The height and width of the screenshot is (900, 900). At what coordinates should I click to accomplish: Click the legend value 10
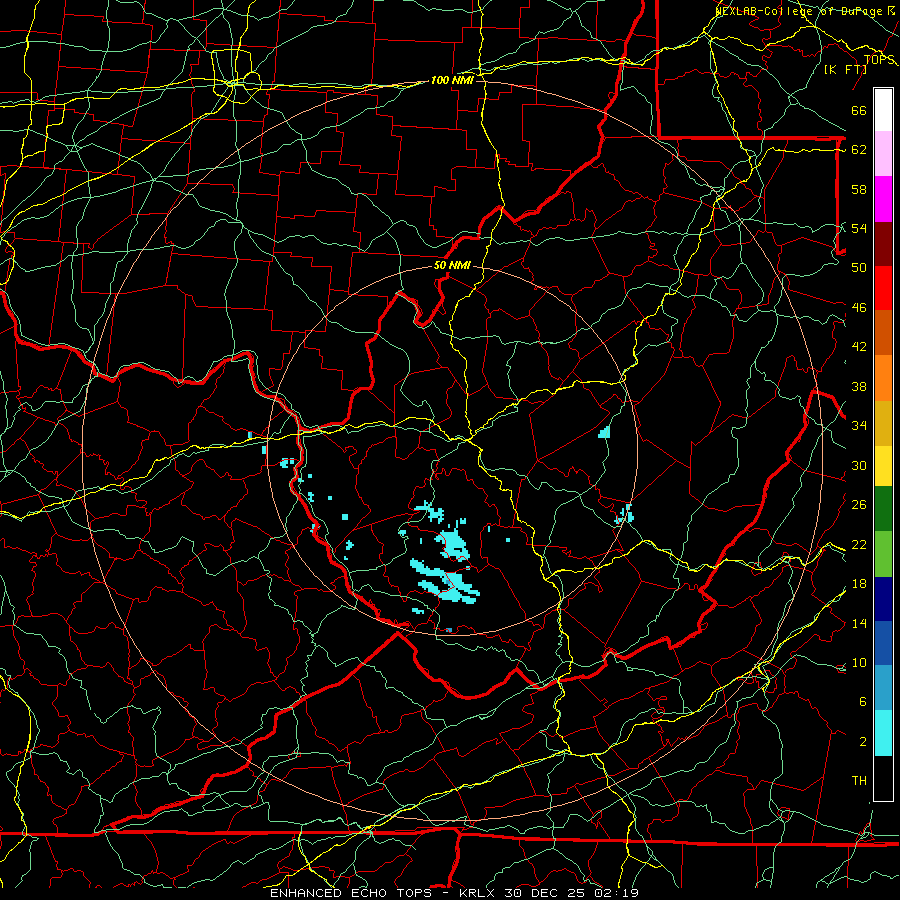[x=859, y=663]
